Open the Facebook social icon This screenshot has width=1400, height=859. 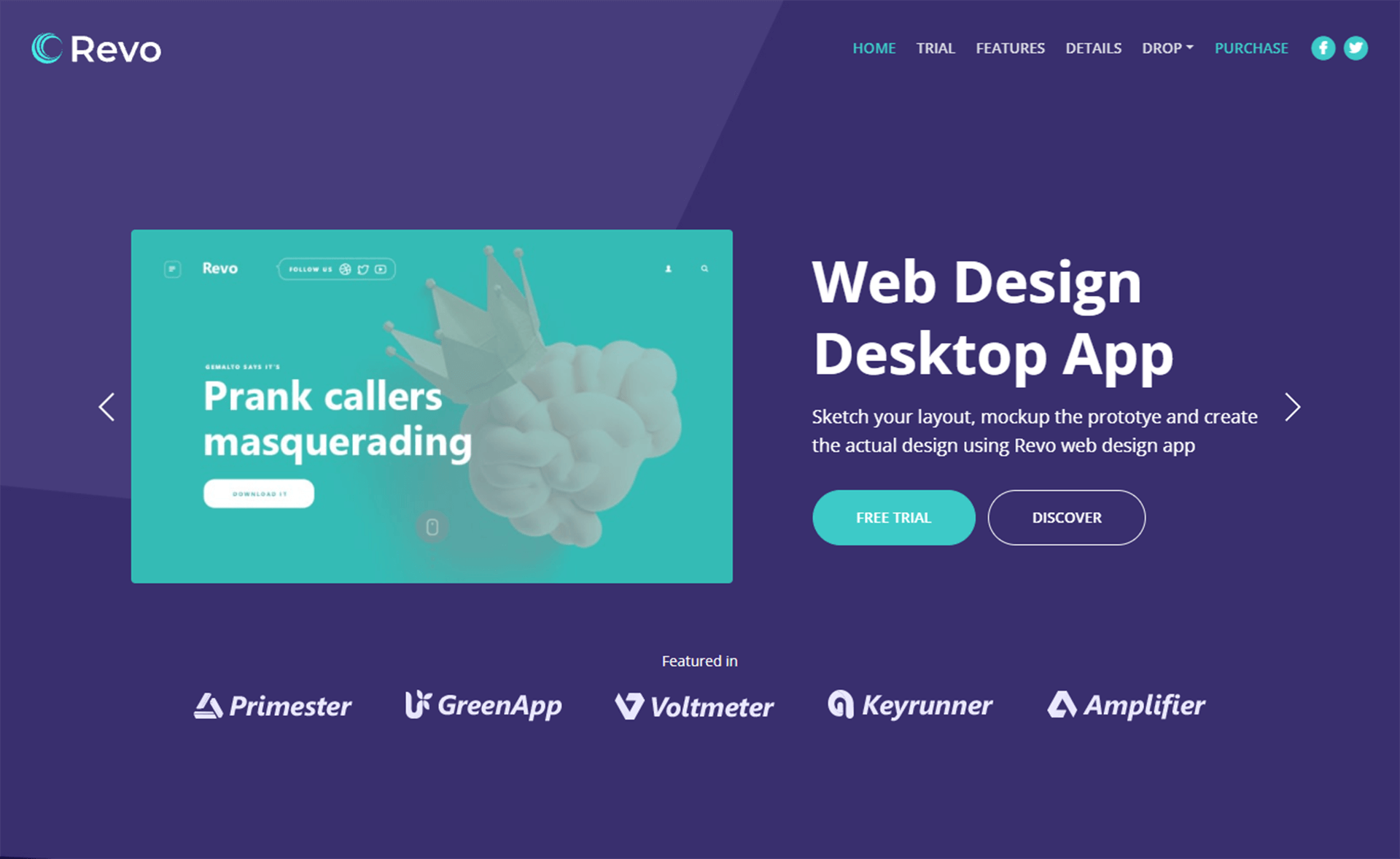[1323, 47]
